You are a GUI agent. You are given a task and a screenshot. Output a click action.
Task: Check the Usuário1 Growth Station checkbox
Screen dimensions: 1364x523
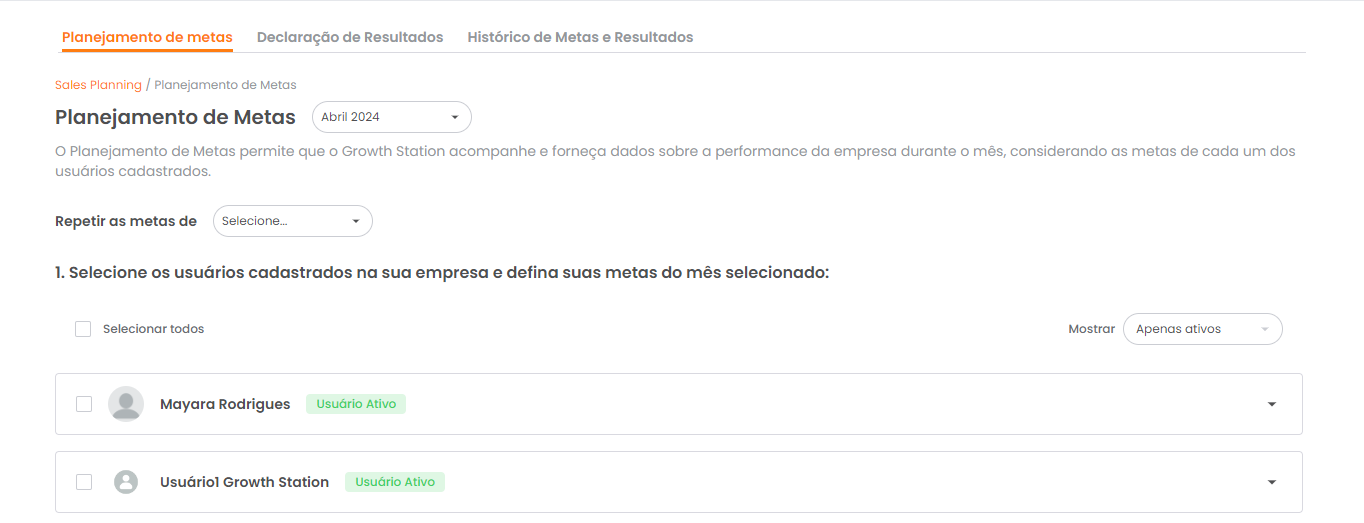coord(84,482)
